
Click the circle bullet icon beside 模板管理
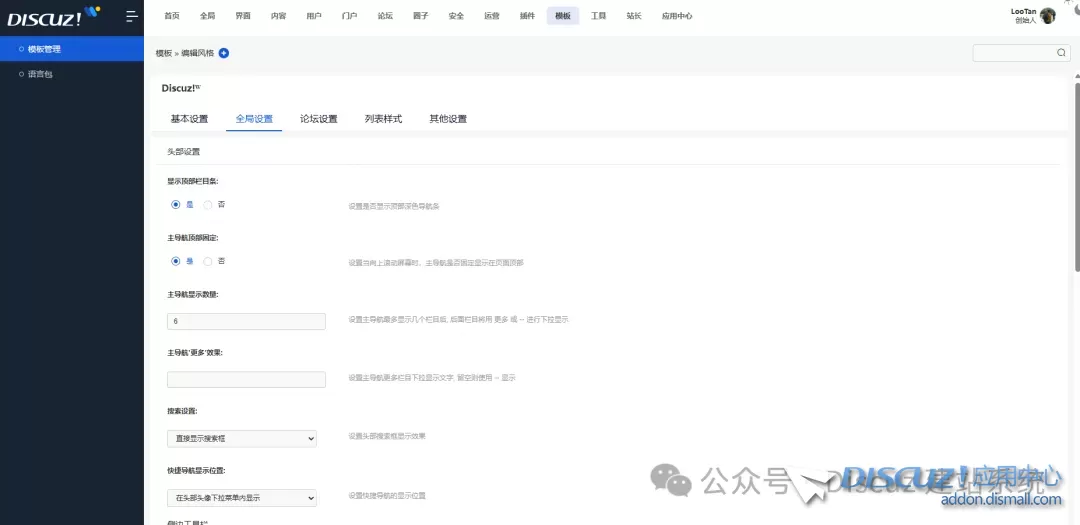tap(22, 49)
